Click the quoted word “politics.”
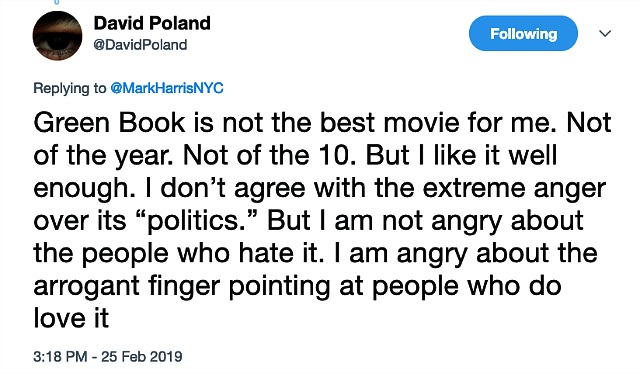Screen dimensions: 640x374 tap(197, 221)
